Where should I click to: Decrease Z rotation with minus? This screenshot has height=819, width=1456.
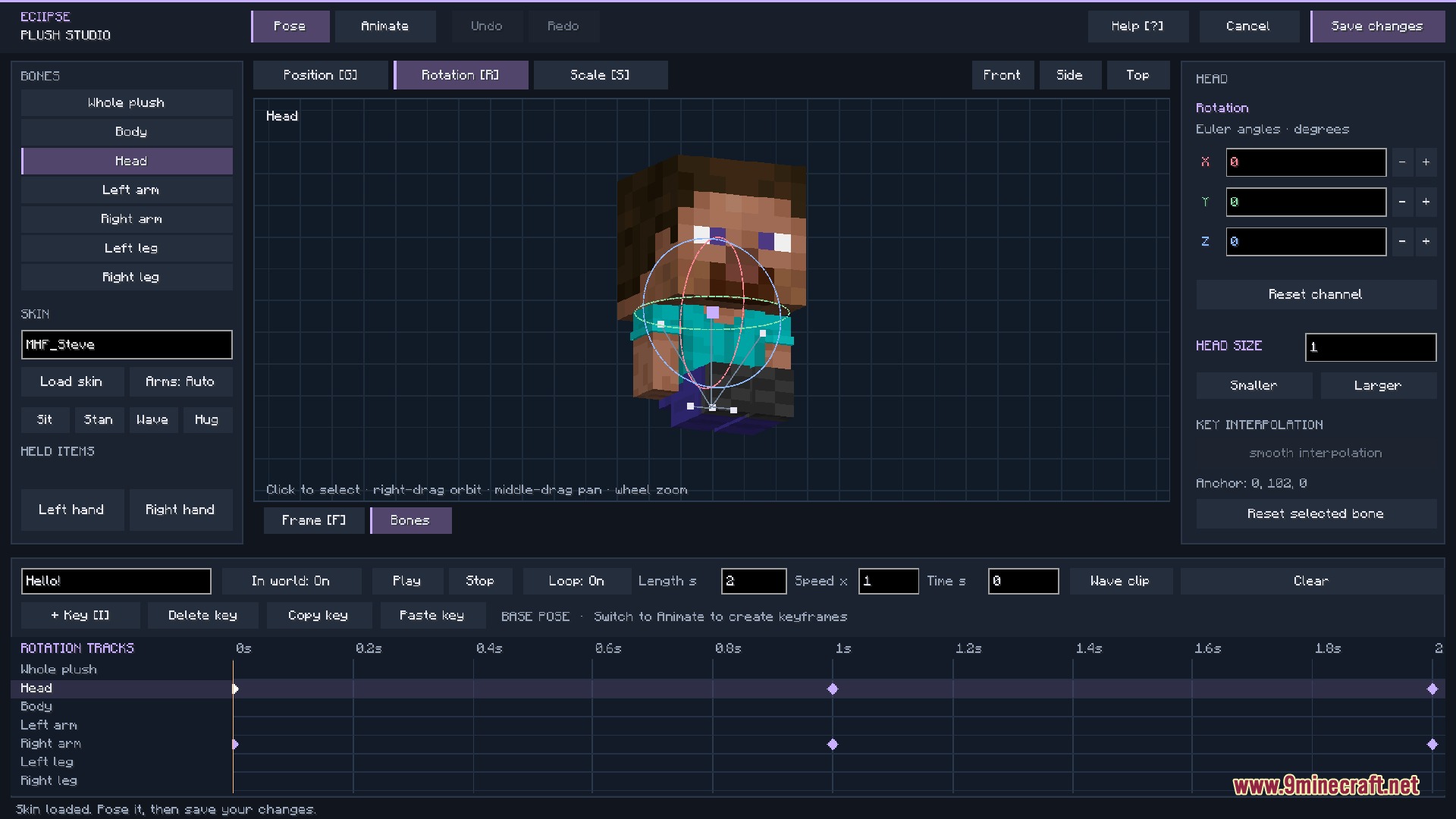(1402, 242)
